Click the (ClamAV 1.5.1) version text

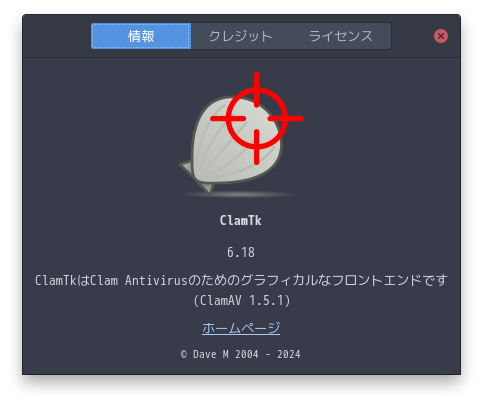point(242,301)
